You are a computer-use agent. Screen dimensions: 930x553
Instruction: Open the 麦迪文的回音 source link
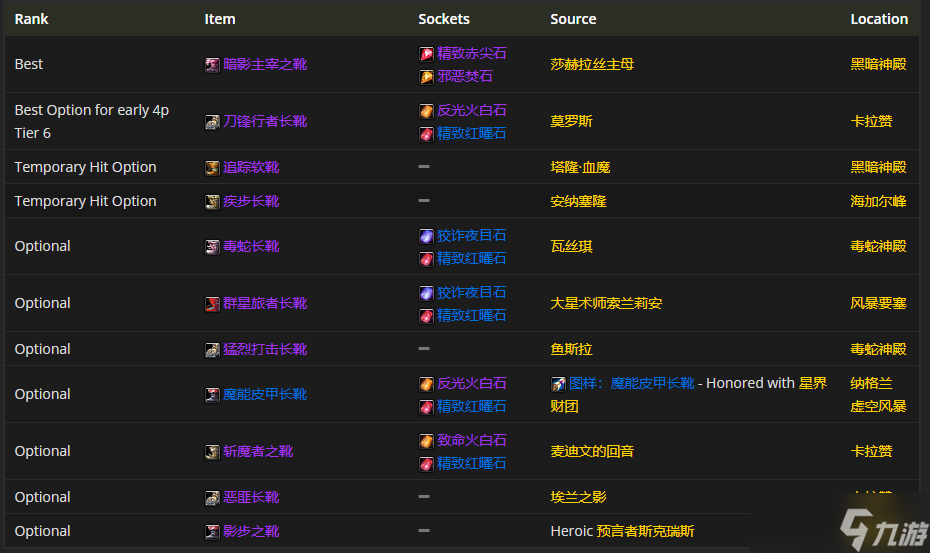[x=592, y=451]
